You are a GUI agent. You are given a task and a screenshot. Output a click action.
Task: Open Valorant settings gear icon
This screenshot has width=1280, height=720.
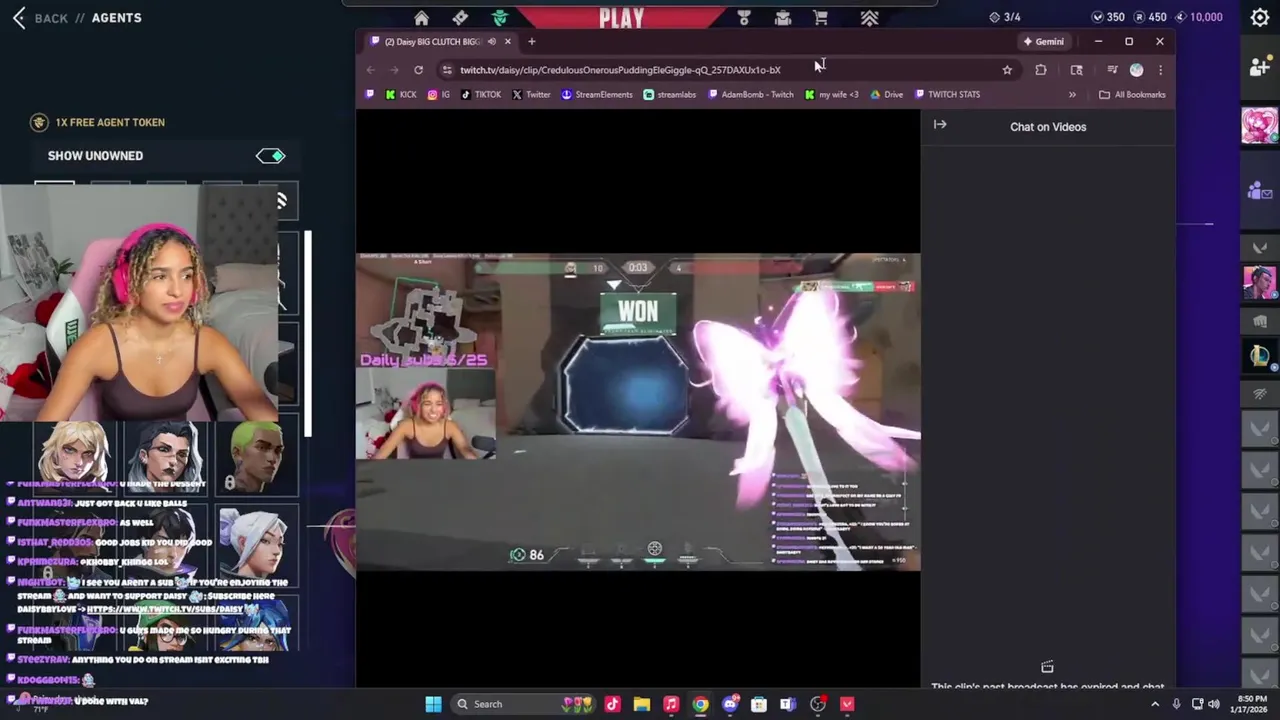(1259, 17)
